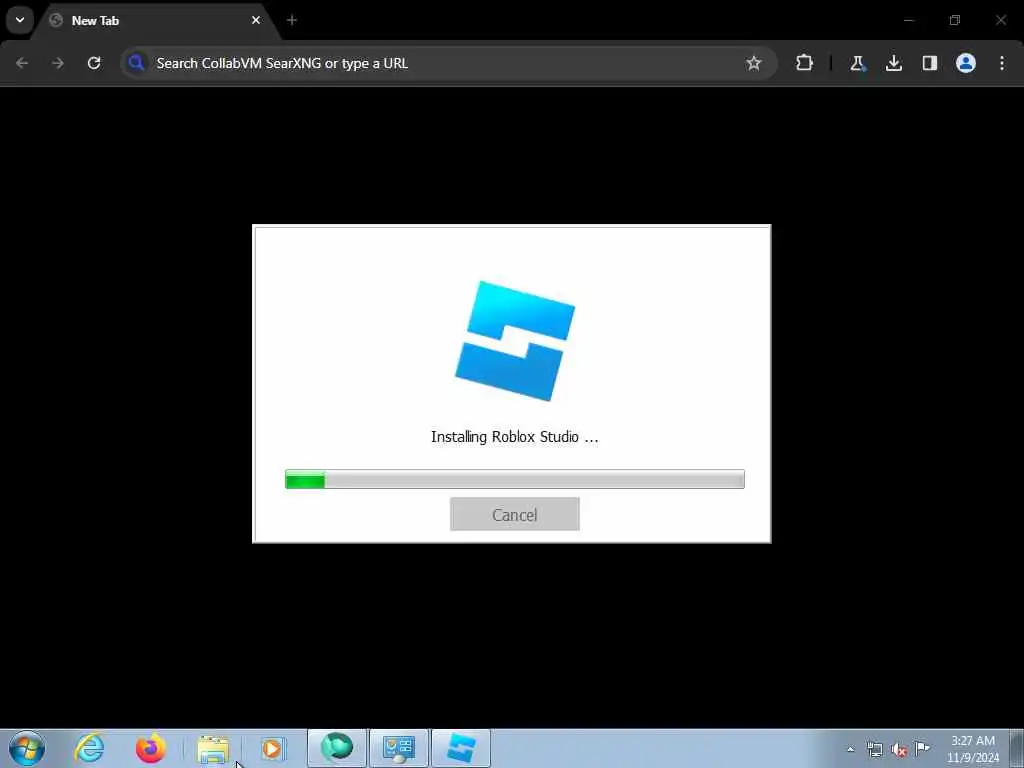Cancel the Roblox Studio installation
1024x768 pixels.
(515, 515)
